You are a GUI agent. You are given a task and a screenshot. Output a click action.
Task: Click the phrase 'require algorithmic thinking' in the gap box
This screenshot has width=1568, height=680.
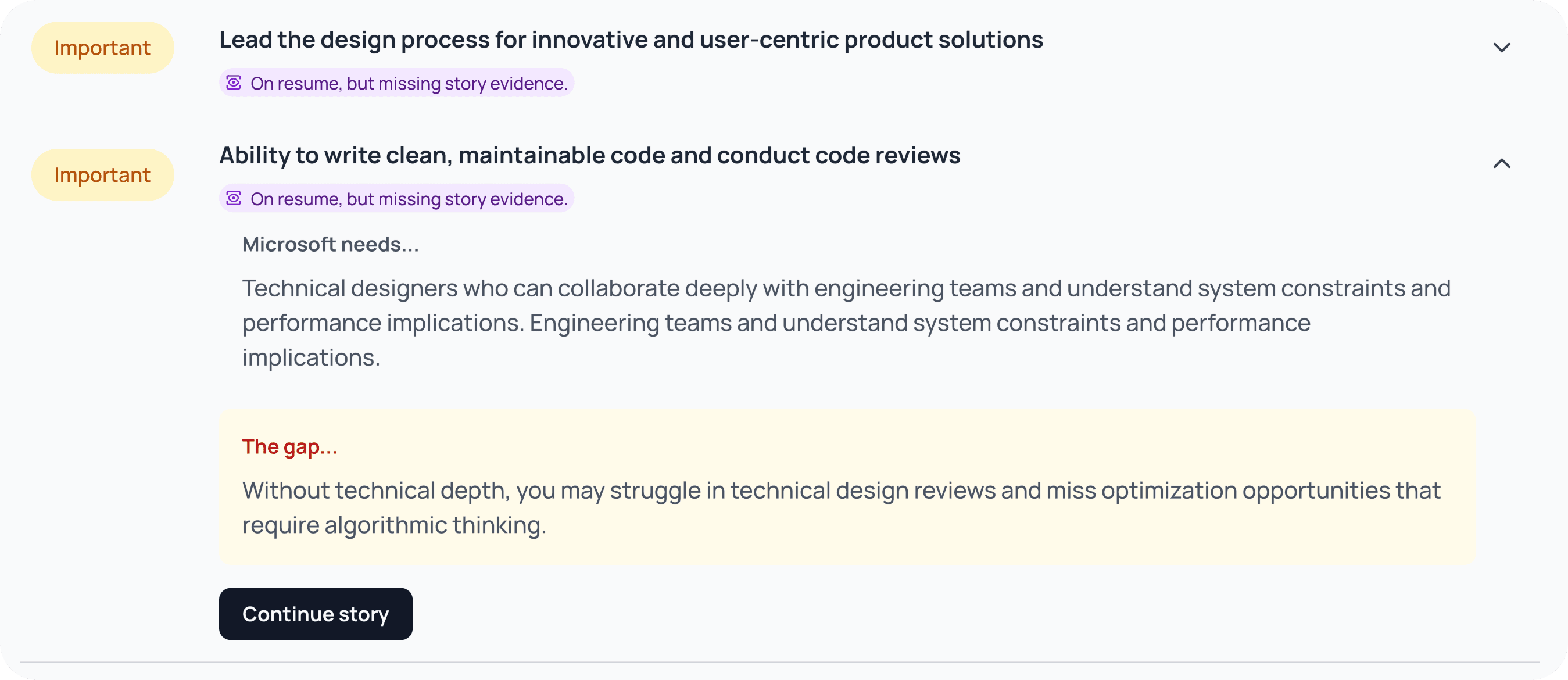(x=394, y=525)
